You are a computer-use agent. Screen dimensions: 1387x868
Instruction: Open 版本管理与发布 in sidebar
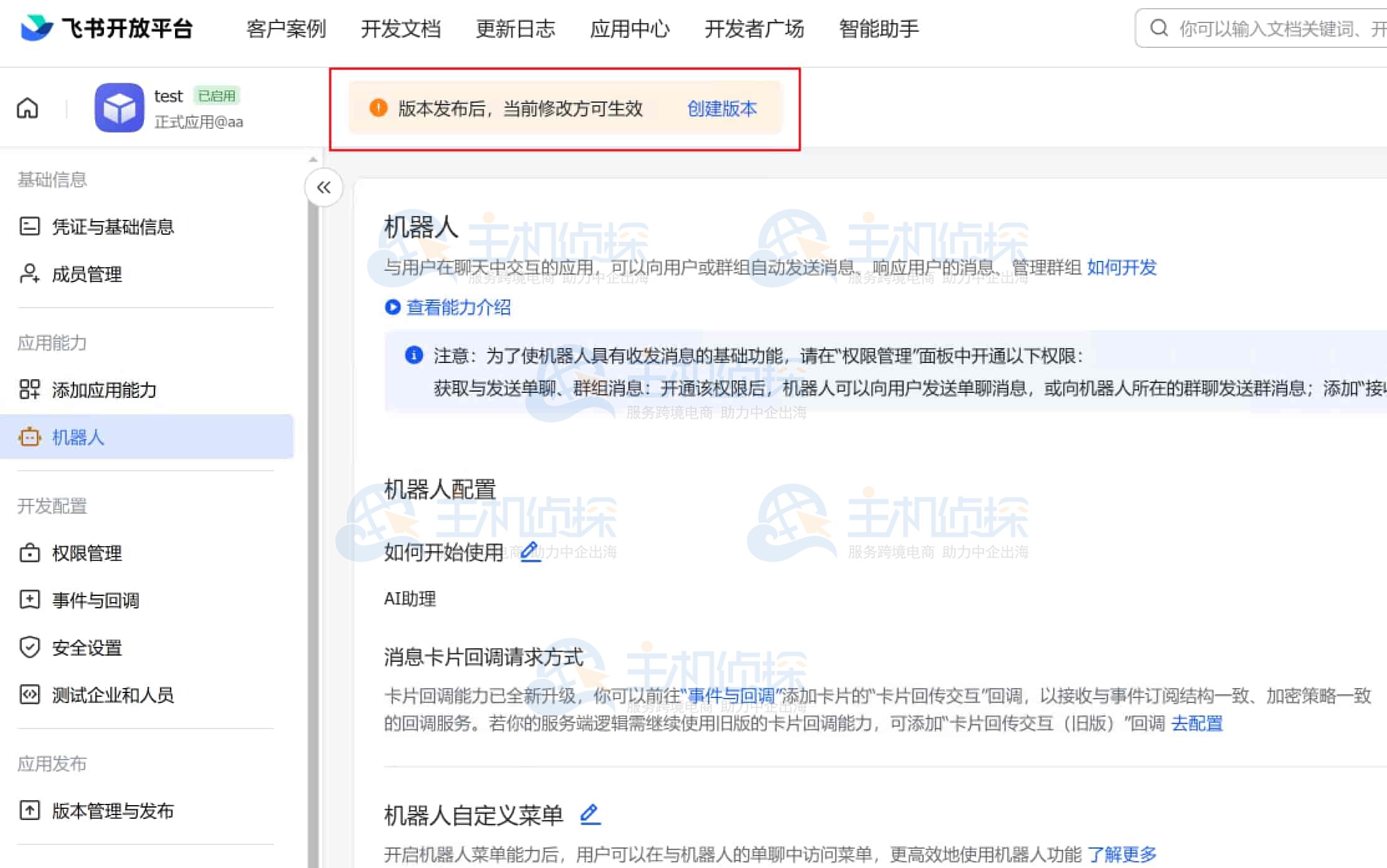[x=113, y=811]
